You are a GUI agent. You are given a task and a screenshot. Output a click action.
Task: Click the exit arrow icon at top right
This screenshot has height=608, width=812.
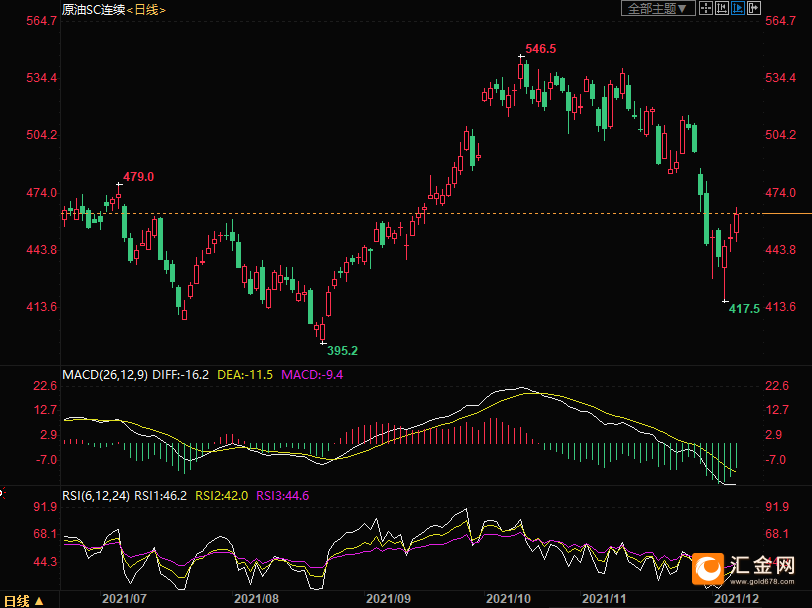[753, 9]
